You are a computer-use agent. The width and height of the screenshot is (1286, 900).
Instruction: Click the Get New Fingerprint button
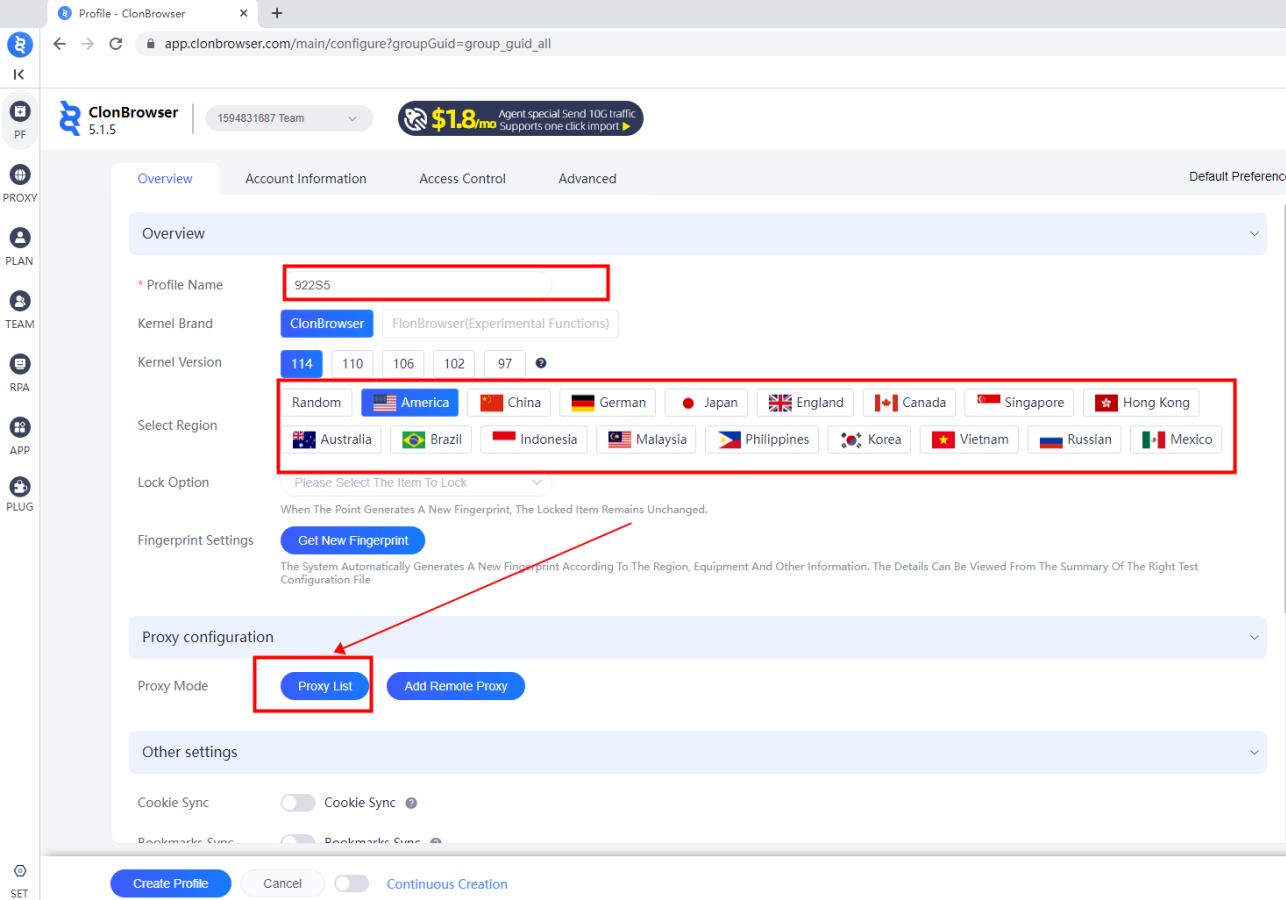[353, 541]
